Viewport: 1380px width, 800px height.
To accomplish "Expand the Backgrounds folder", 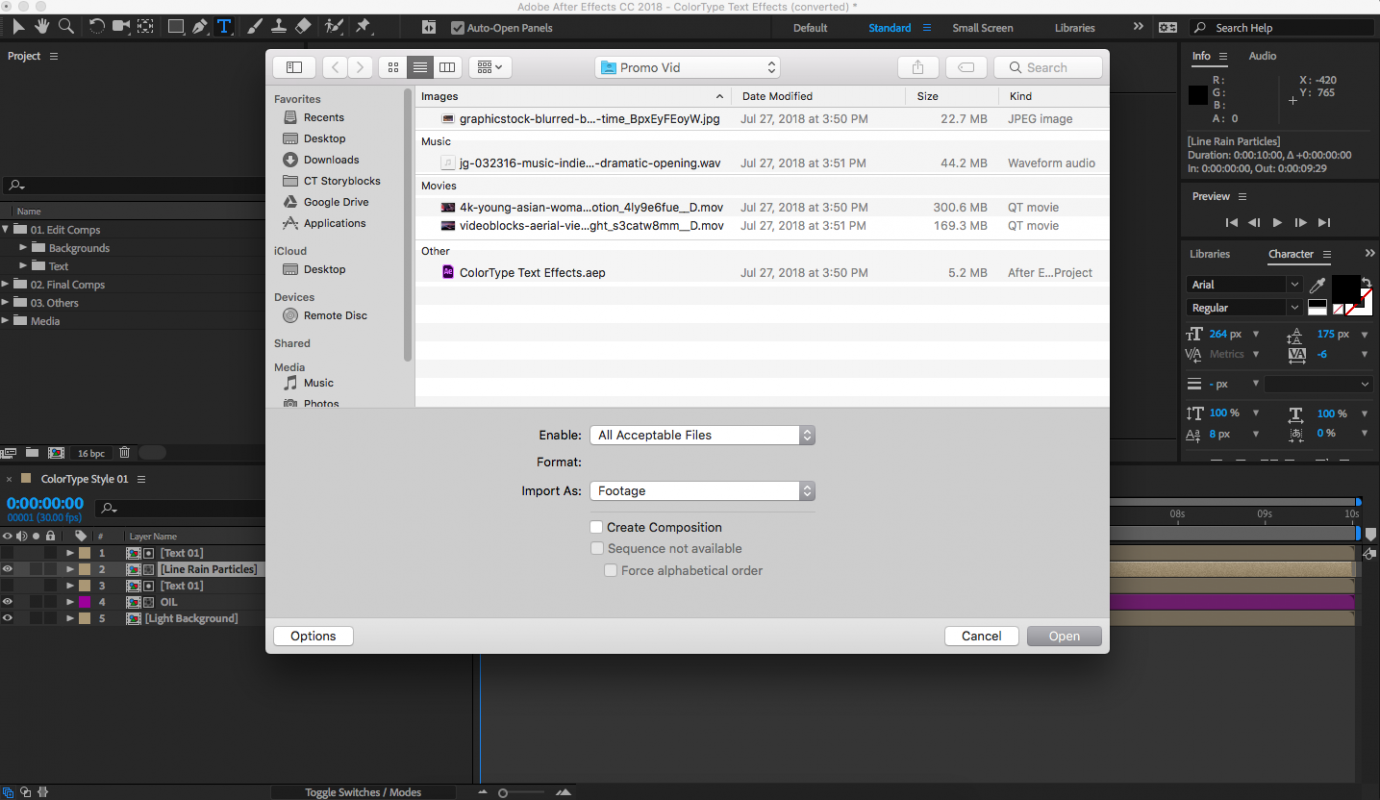I will tap(23, 248).
